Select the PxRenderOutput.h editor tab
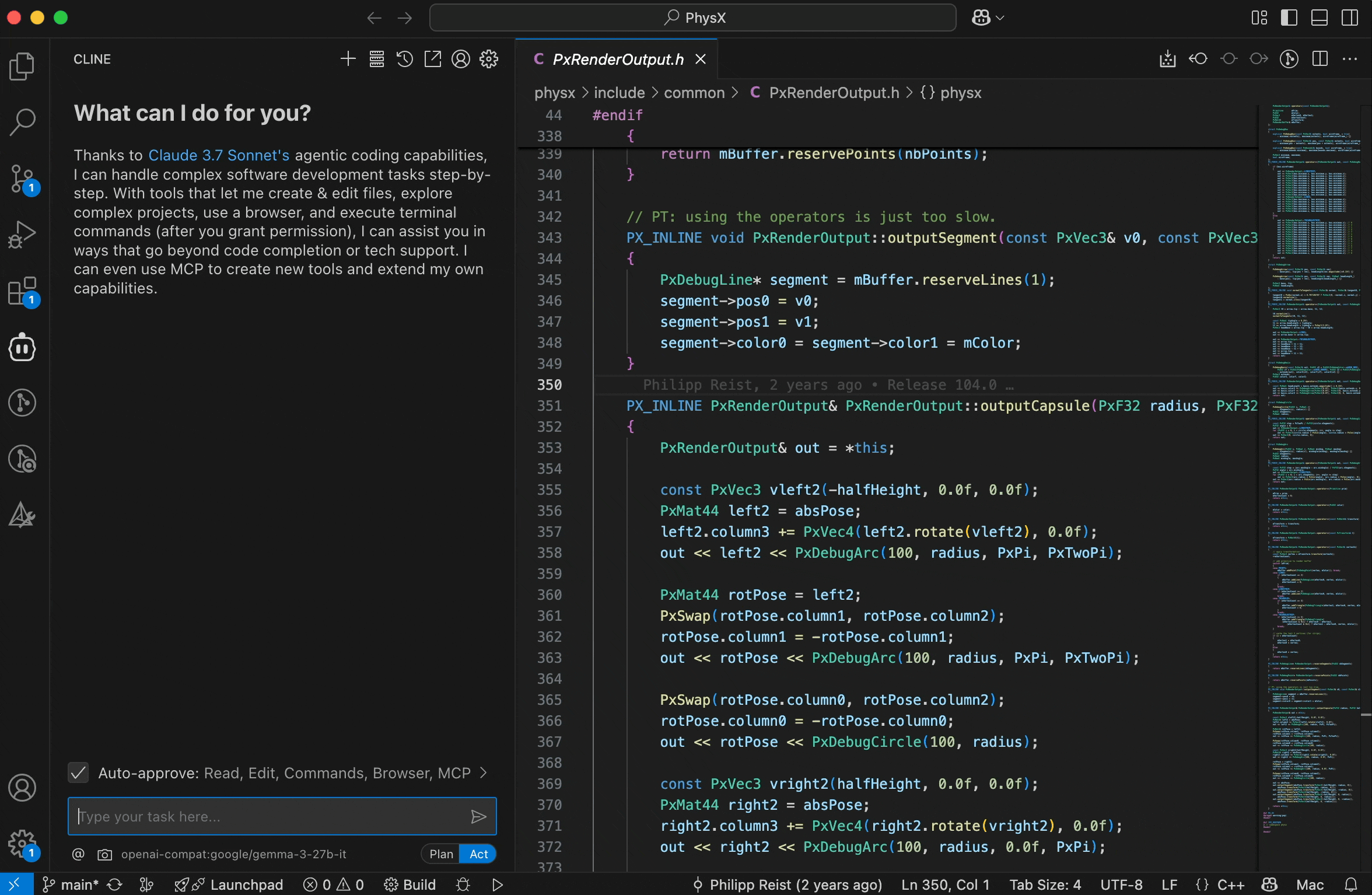 tap(617, 60)
